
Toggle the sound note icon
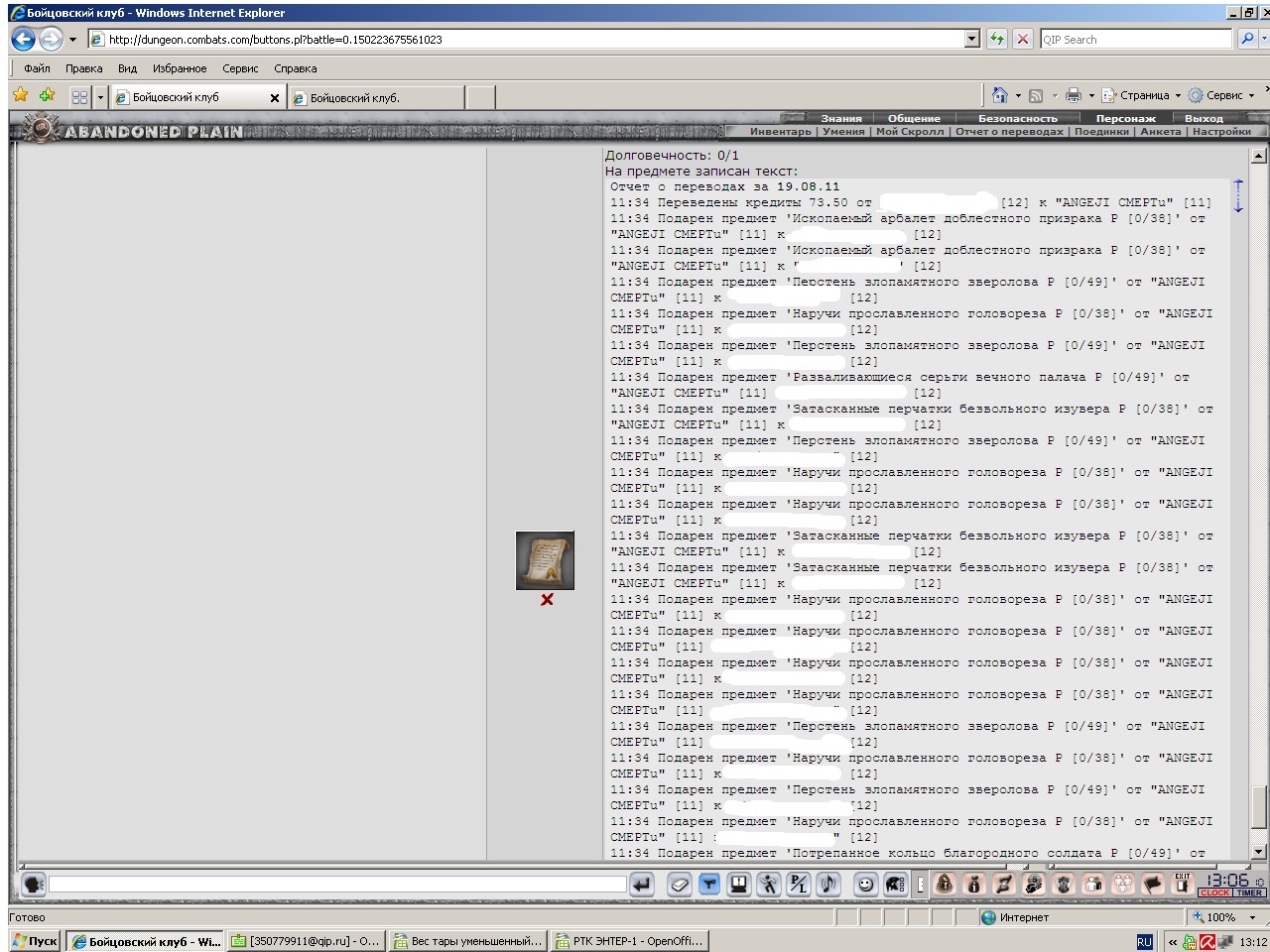(827, 884)
